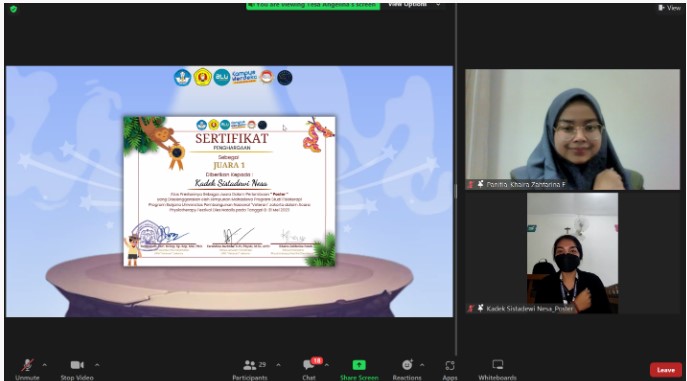Open the Participants panel
The height and width of the screenshot is (381, 687).
pyautogui.click(x=250, y=369)
